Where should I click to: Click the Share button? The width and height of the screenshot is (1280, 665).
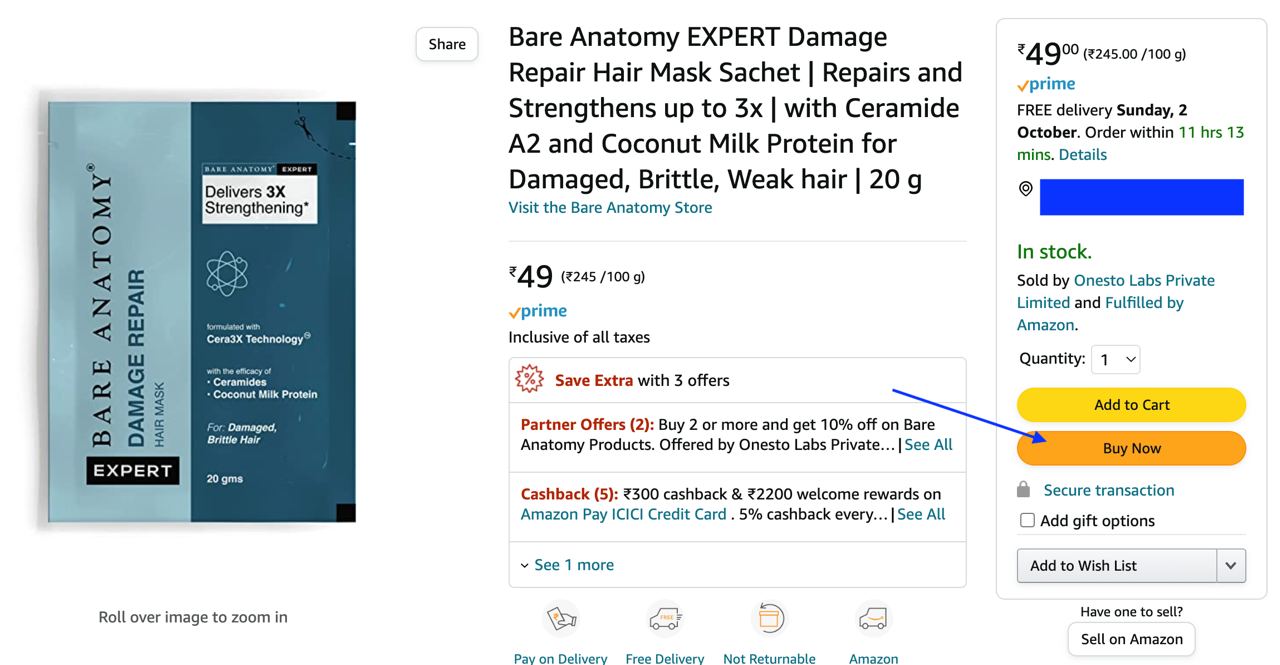(x=446, y=44)
